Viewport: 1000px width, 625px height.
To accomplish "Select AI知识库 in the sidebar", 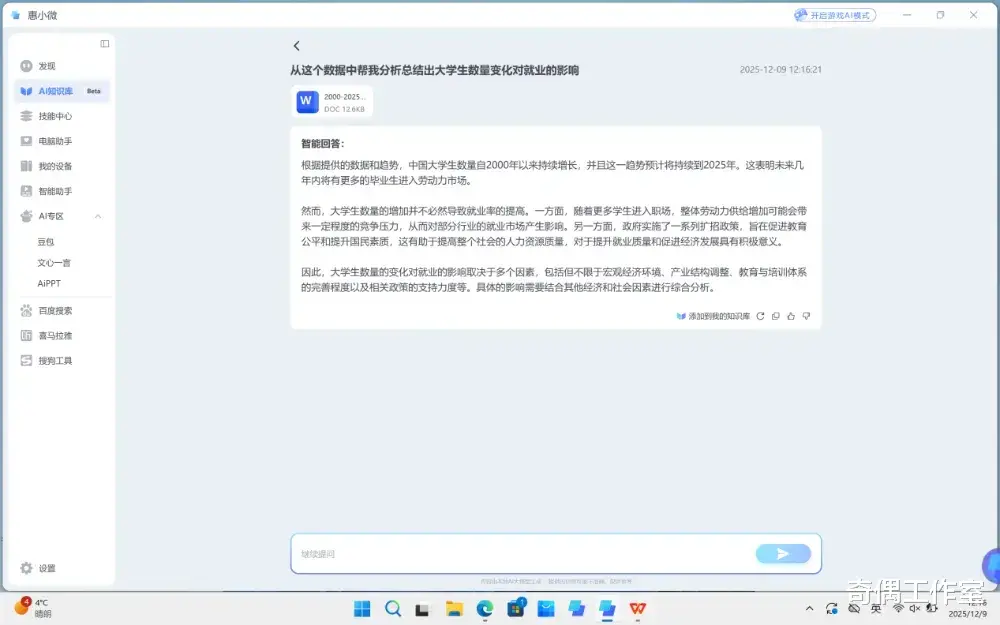I will [62, 91].
